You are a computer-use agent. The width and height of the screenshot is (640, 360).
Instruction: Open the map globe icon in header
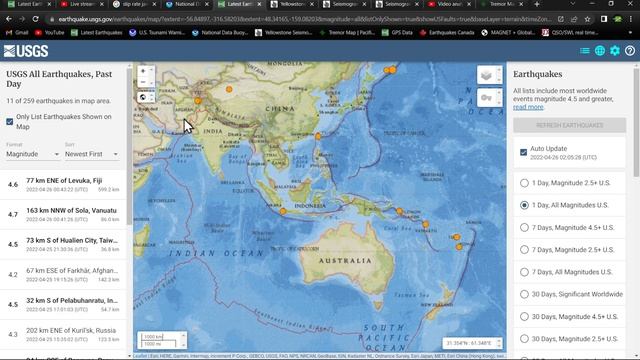coord(600,51)
